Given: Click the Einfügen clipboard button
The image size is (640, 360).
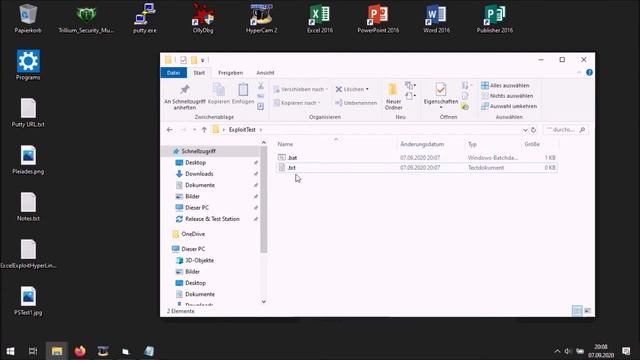Looking at the screenshot, I should [243, 94].
